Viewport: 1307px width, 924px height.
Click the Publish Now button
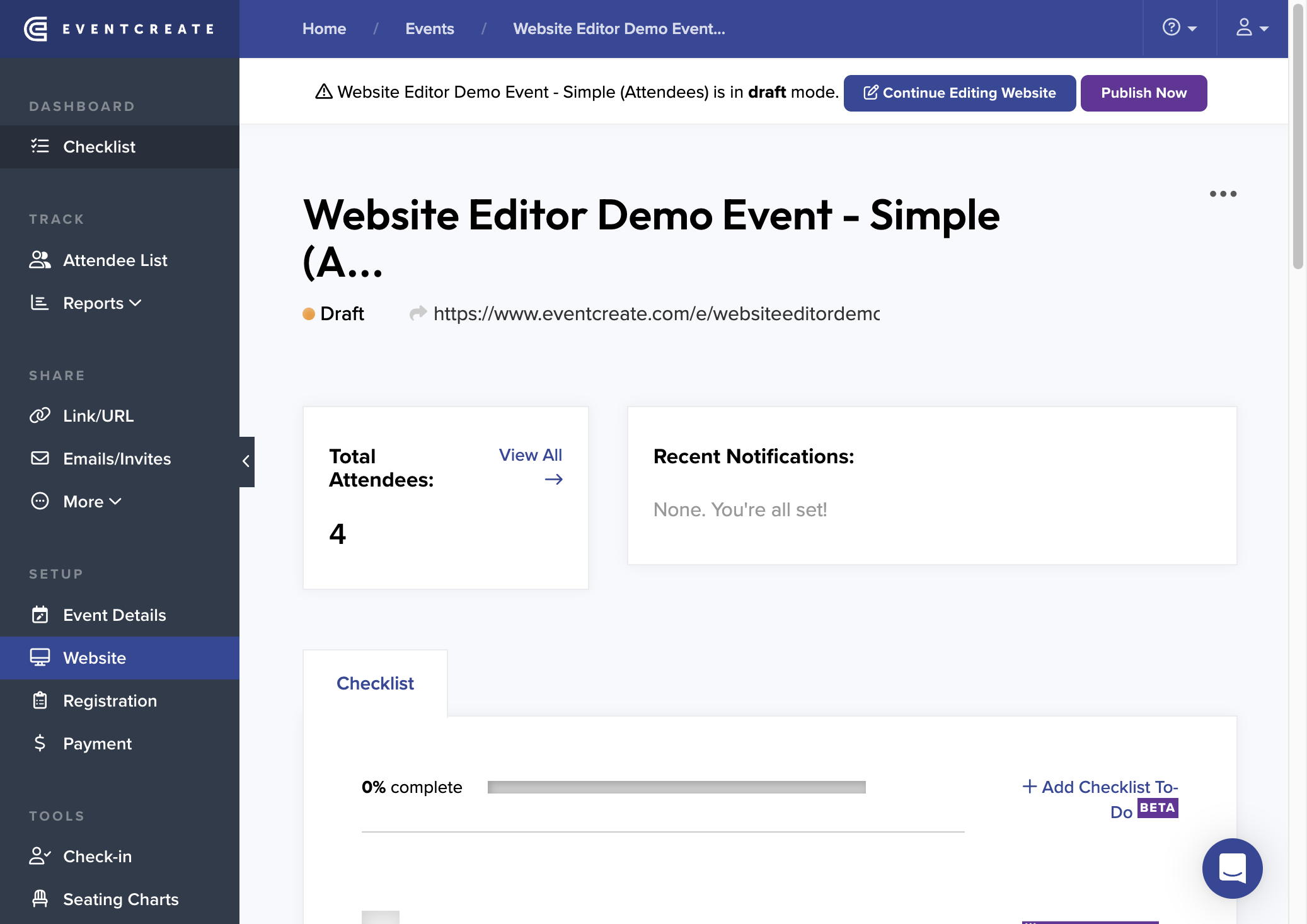click(1144, 93)
